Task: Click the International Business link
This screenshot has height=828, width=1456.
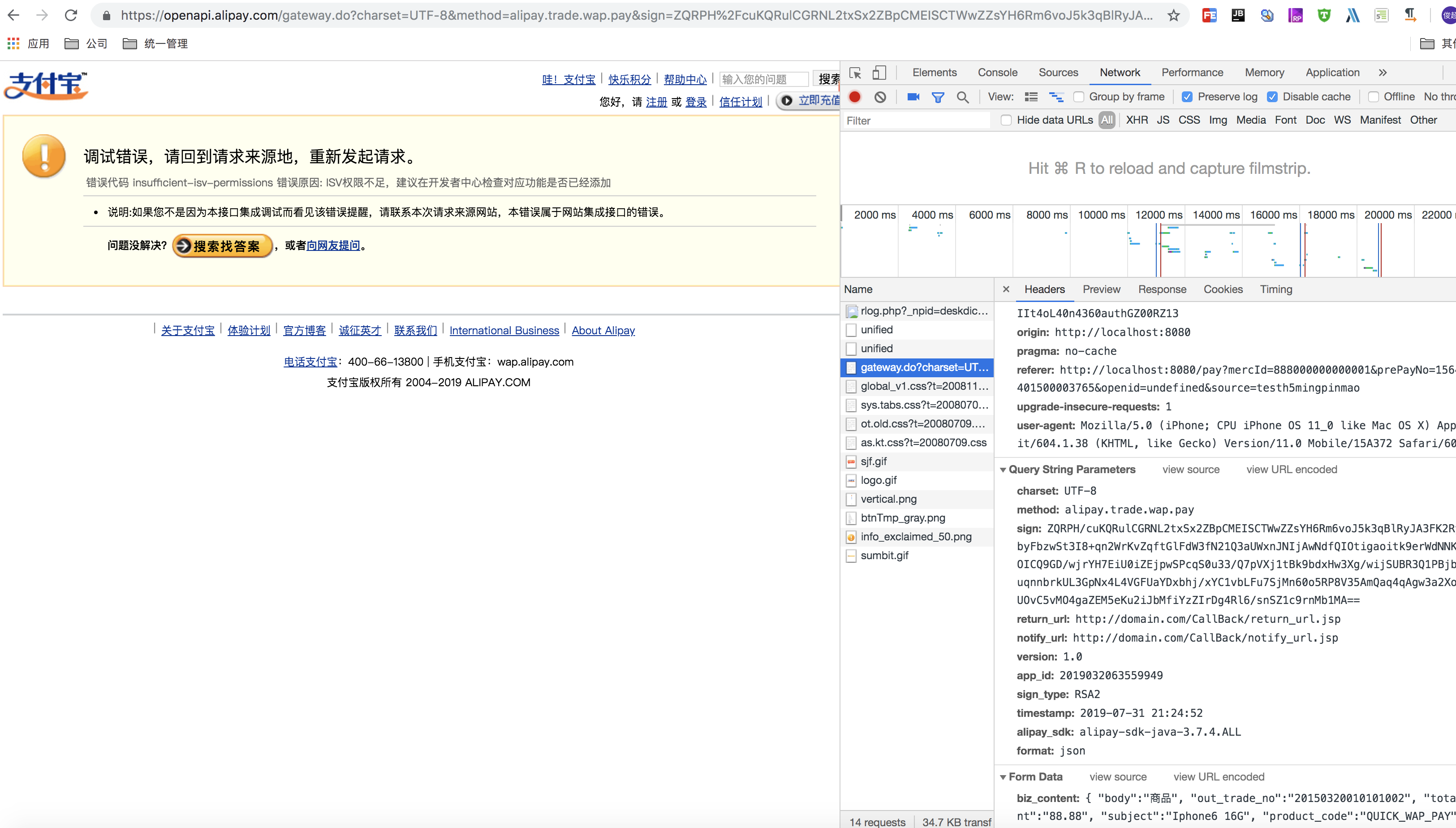Action: pyautogui.click(x=504, y=330)
